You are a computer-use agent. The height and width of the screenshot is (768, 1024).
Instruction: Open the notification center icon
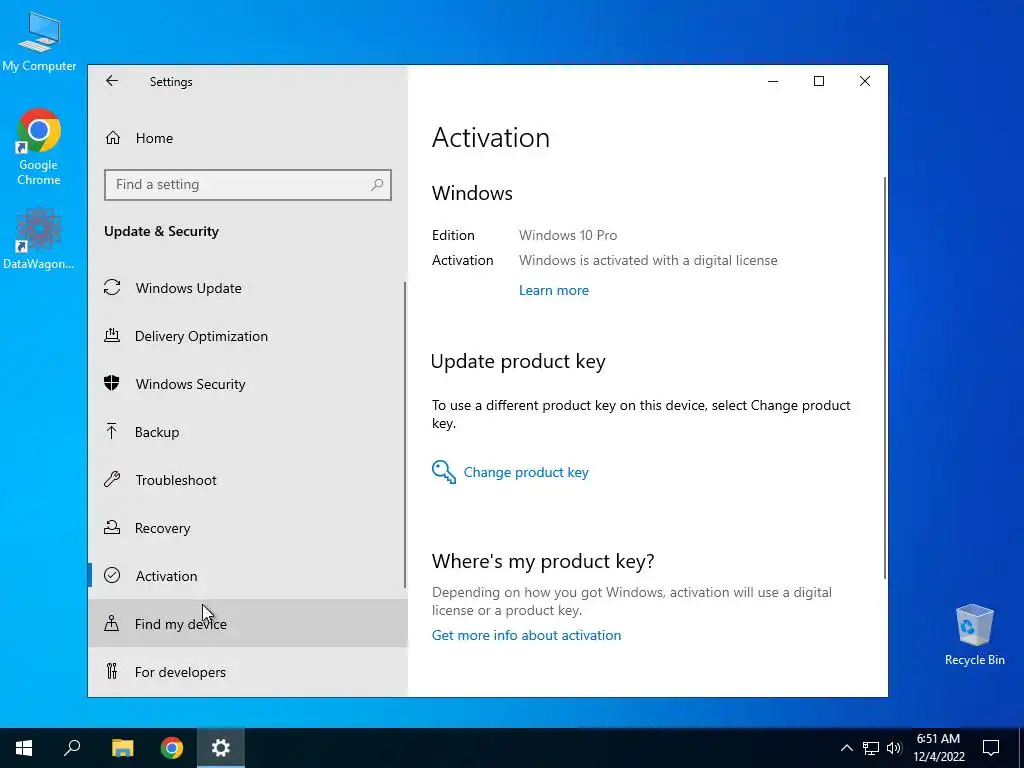(991, 748)
